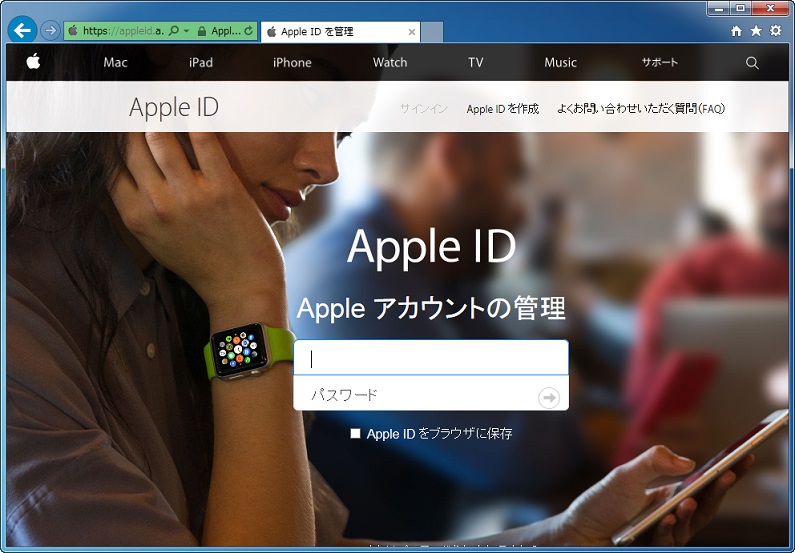Open the サポート menu item

(660, 62)
